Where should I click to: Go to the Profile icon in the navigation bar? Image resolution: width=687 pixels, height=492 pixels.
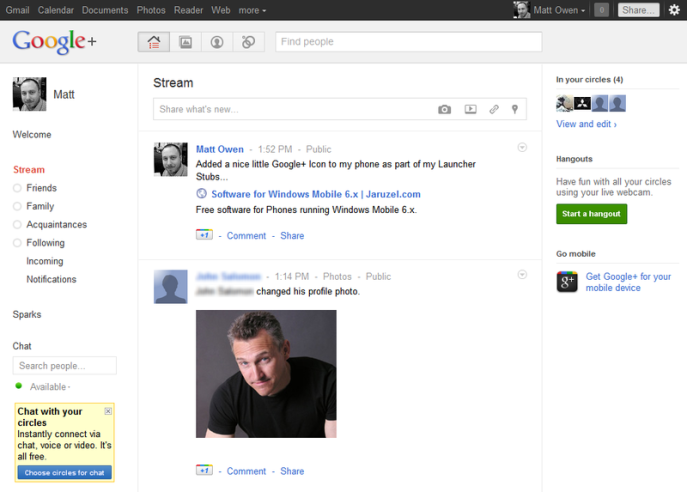click(216, 42)
